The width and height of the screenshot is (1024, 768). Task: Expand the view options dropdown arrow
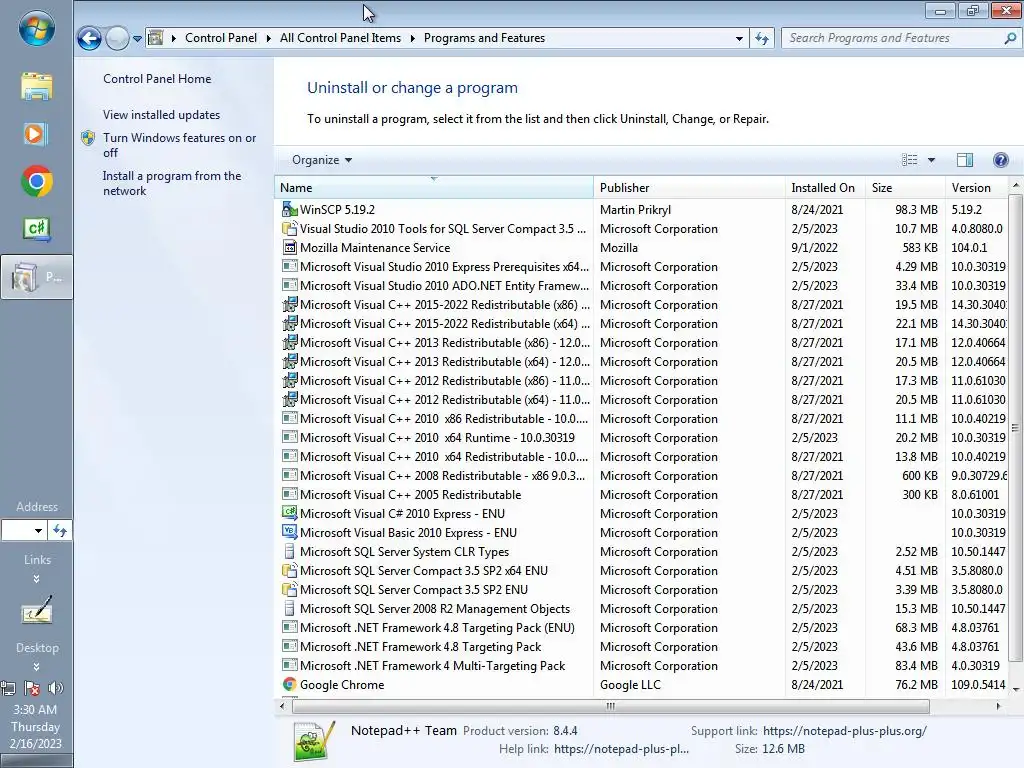[931, 160]
